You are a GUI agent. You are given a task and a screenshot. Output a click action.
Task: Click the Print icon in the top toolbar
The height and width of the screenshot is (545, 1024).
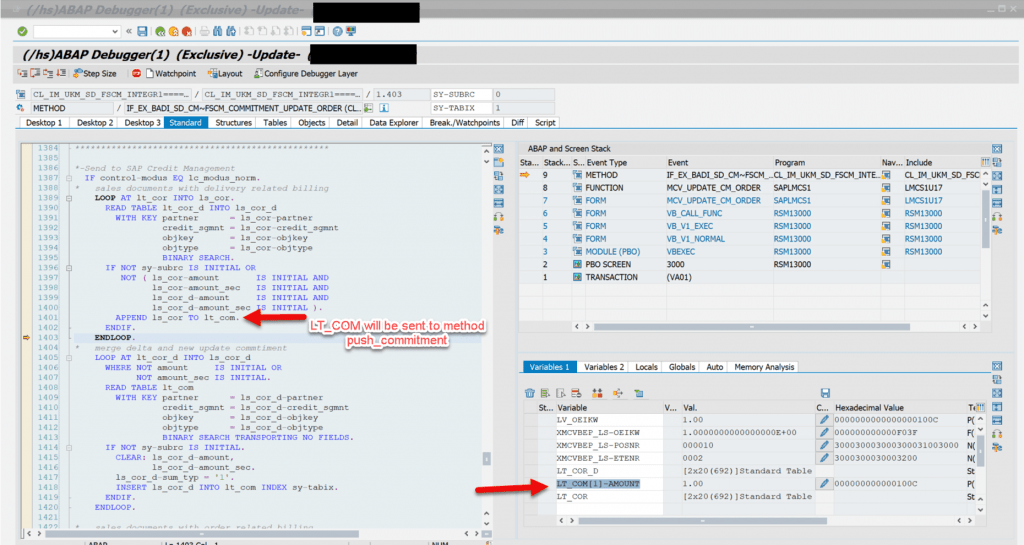(204, 31)
